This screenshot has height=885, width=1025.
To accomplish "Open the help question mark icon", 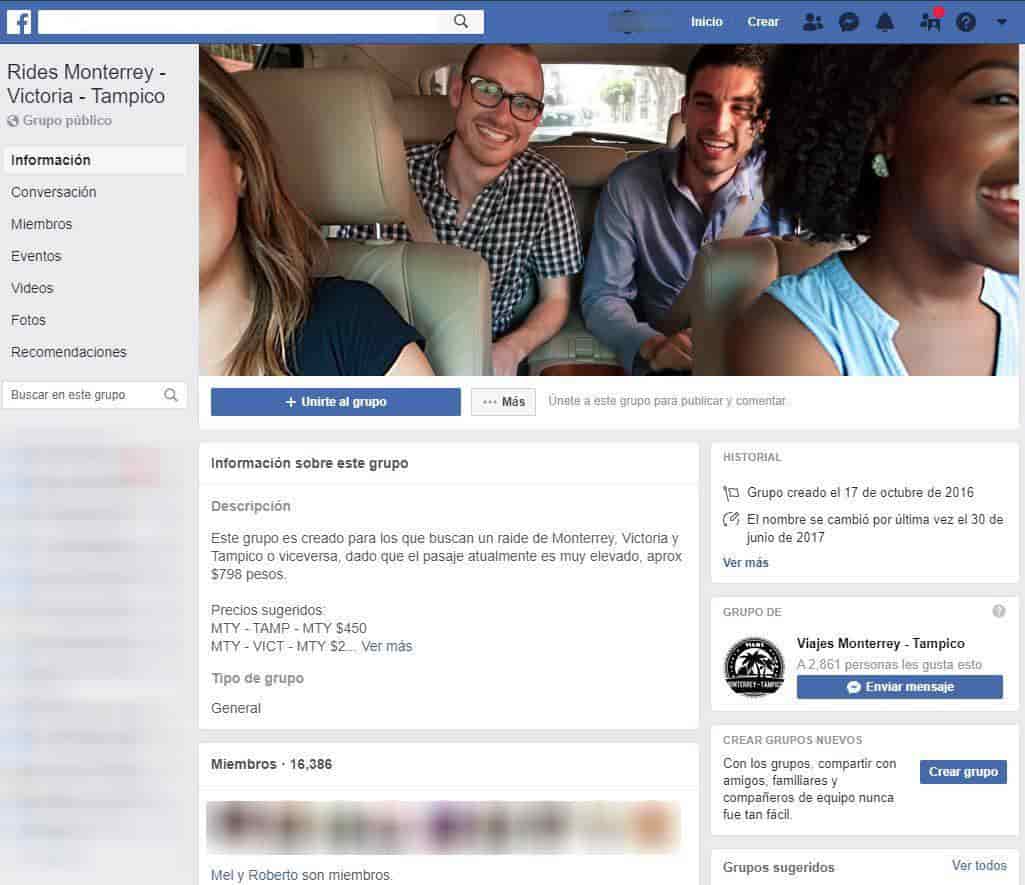I will tap(966, 22).
